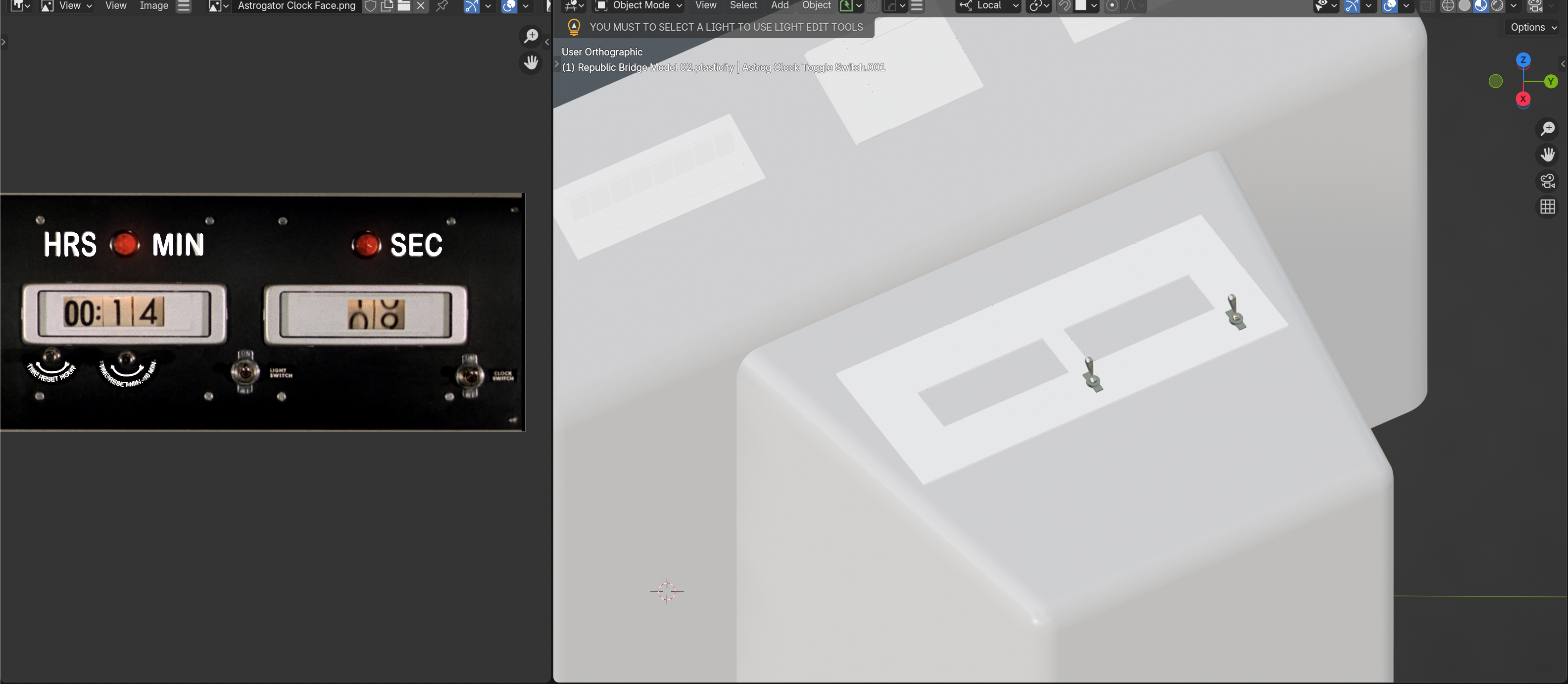
Task: Click the Z axis on navigation gizmo
Action: 1523,60
